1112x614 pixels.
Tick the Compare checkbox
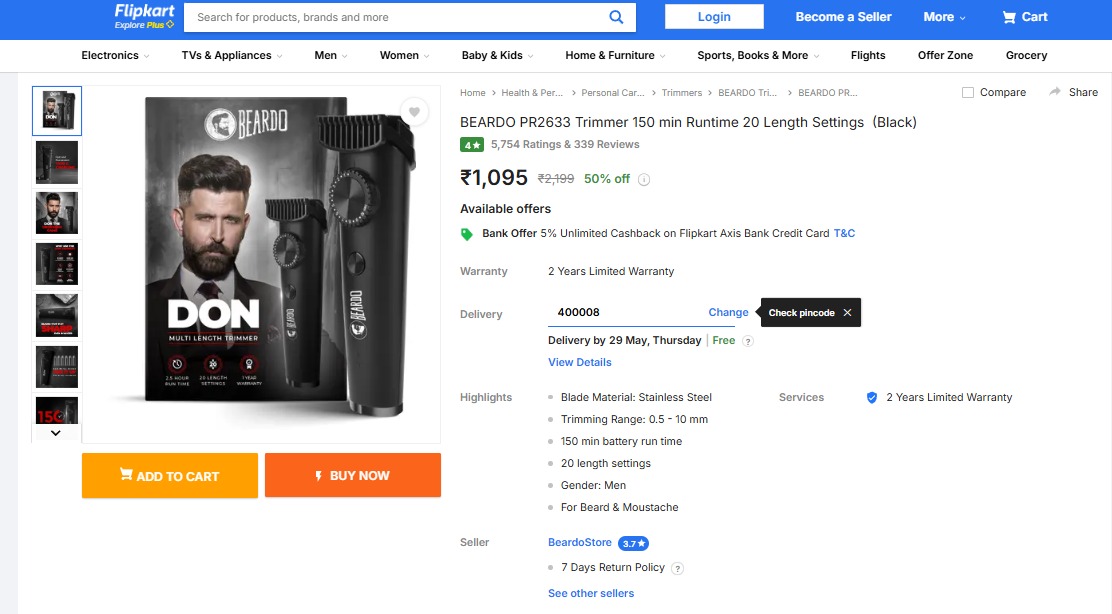(x=967, y=93)
